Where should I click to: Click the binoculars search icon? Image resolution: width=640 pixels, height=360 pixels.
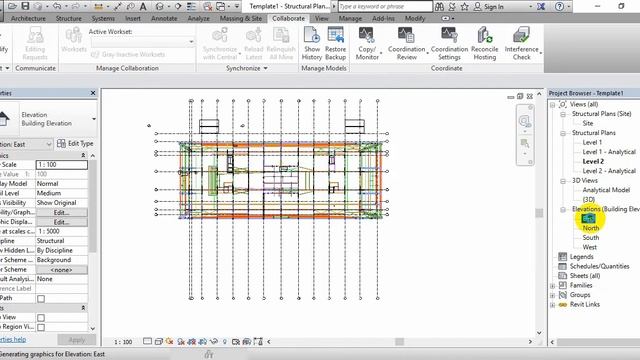(439, 7)
